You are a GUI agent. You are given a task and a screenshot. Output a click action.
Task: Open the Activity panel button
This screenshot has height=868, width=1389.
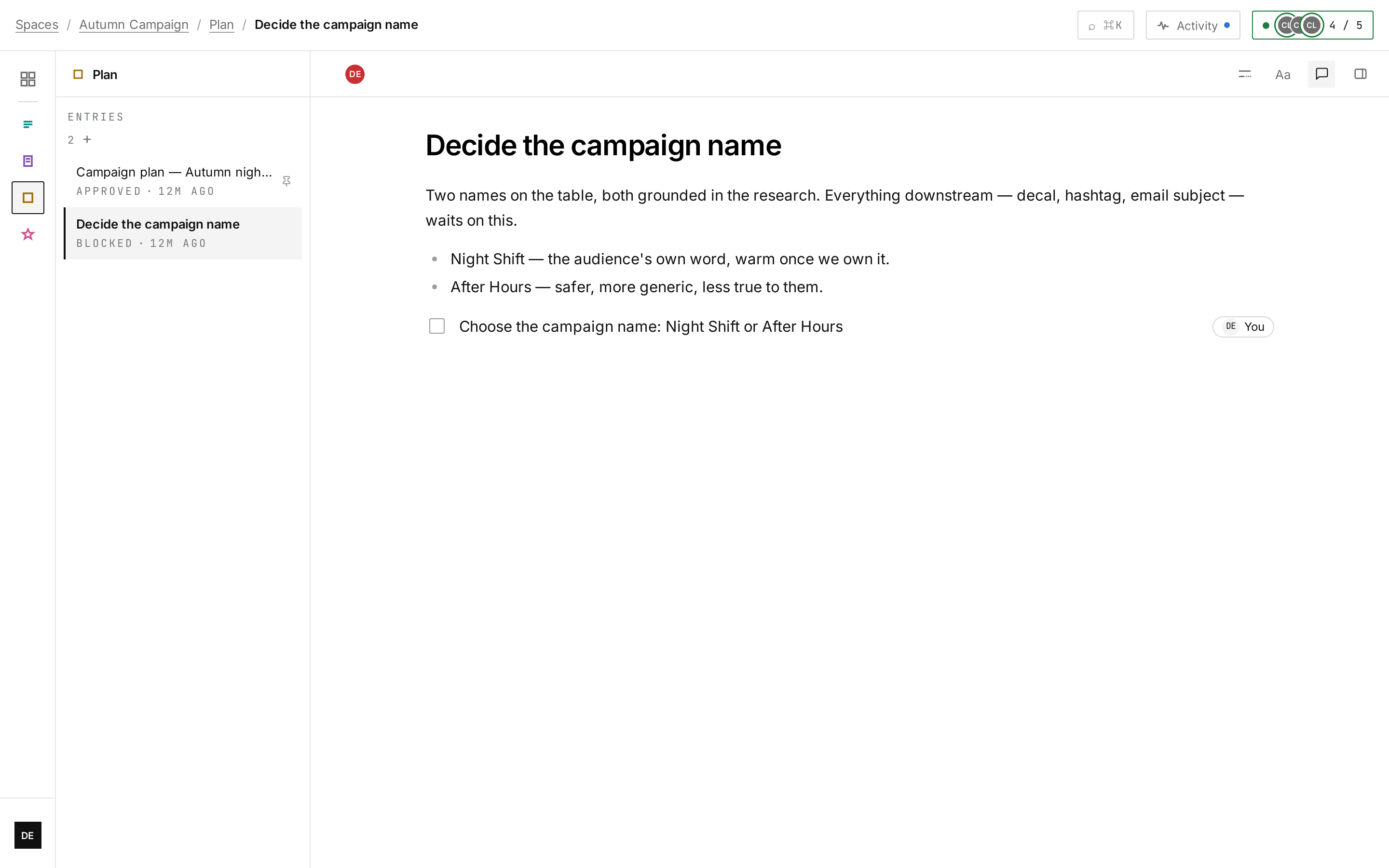click(x=1193, y=25)
